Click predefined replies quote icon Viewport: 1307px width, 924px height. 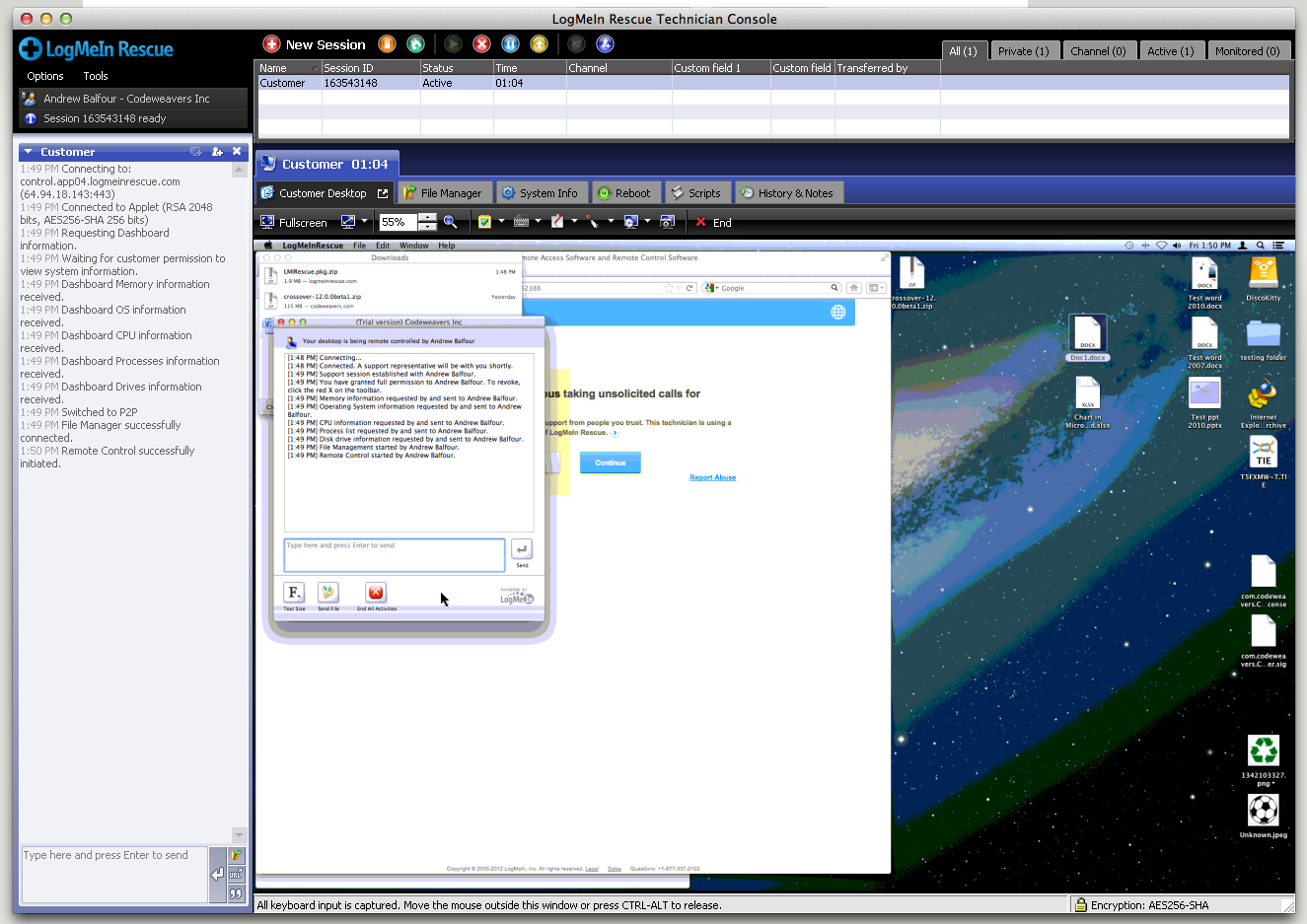point(236,893)
